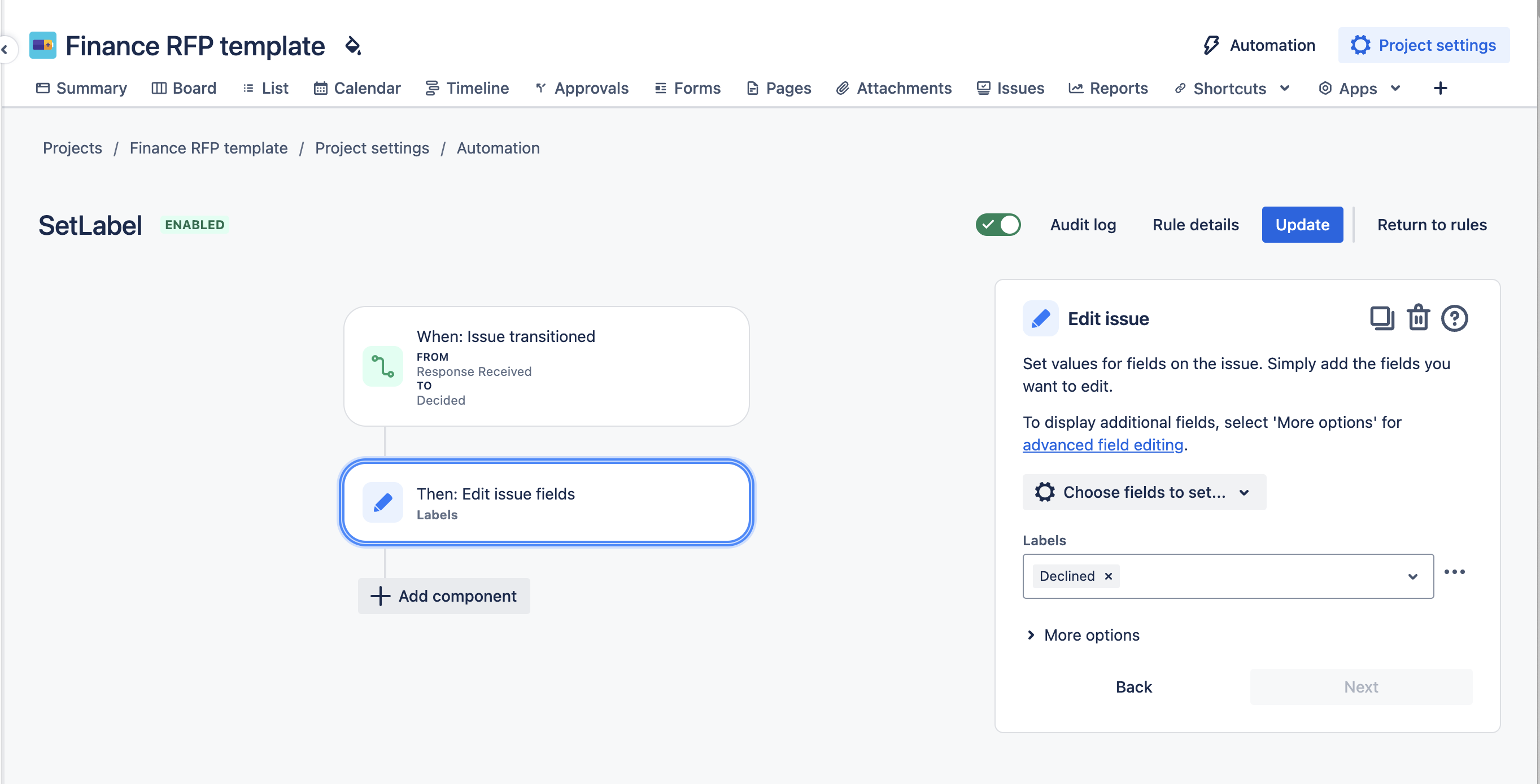Open the Labels field three-dot menu
Screen dimensions: 1540x784
[1454, 572]
